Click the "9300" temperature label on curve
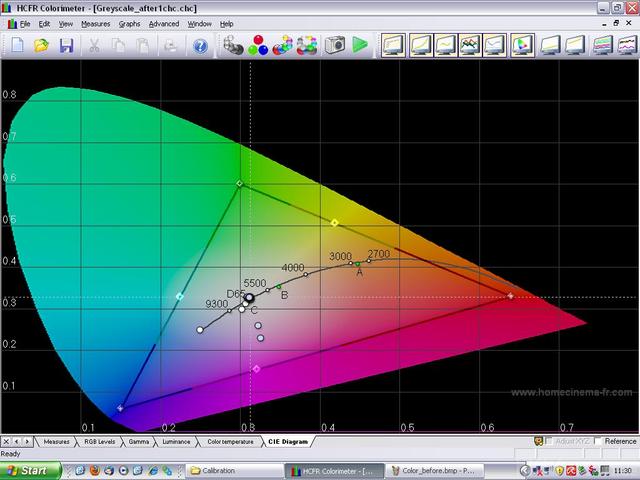The height and width of the screenshot is (480, 640). tap(216, 304)
